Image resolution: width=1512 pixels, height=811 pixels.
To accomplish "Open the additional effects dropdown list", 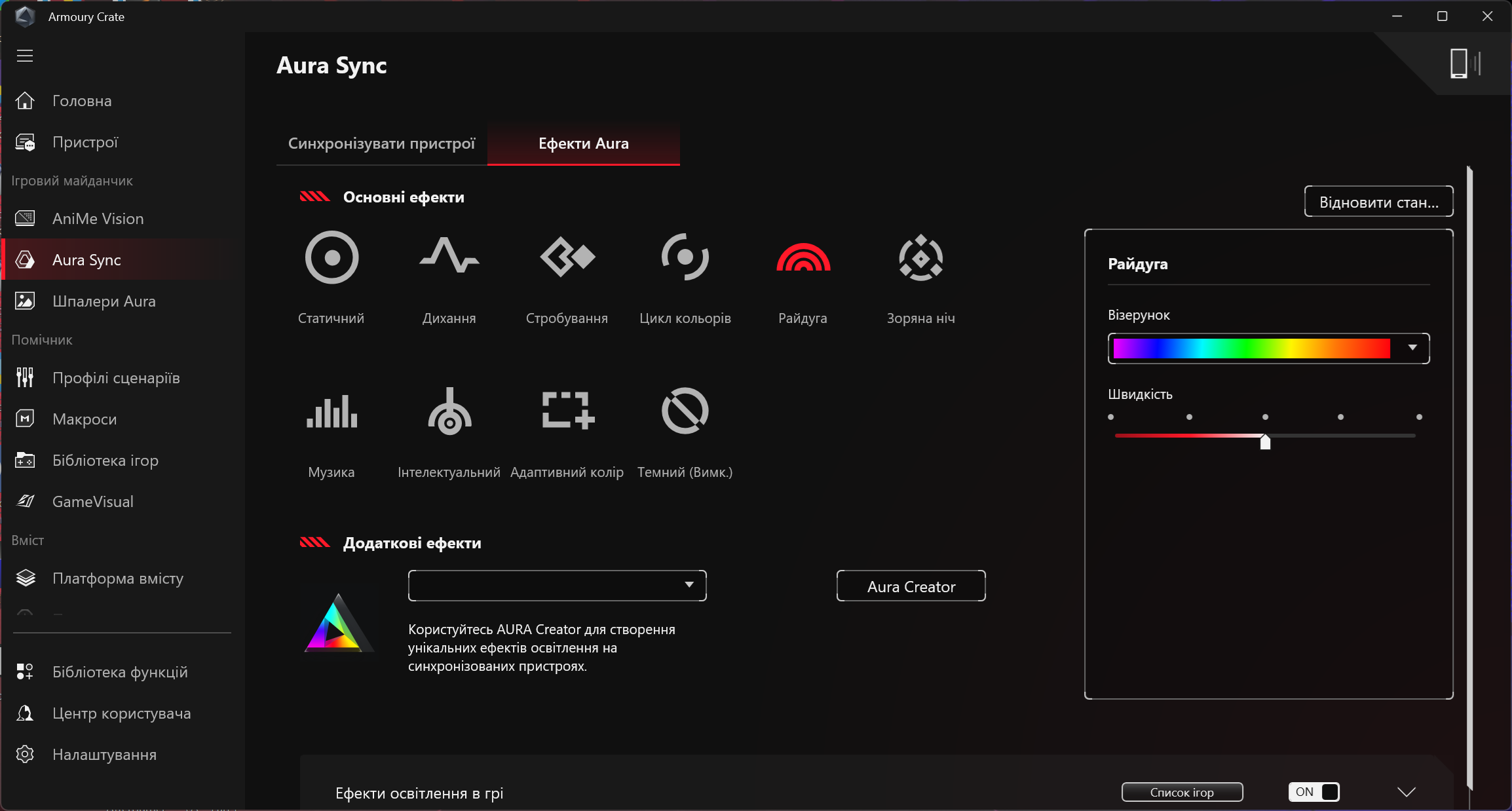I will [x=557, y=585].
